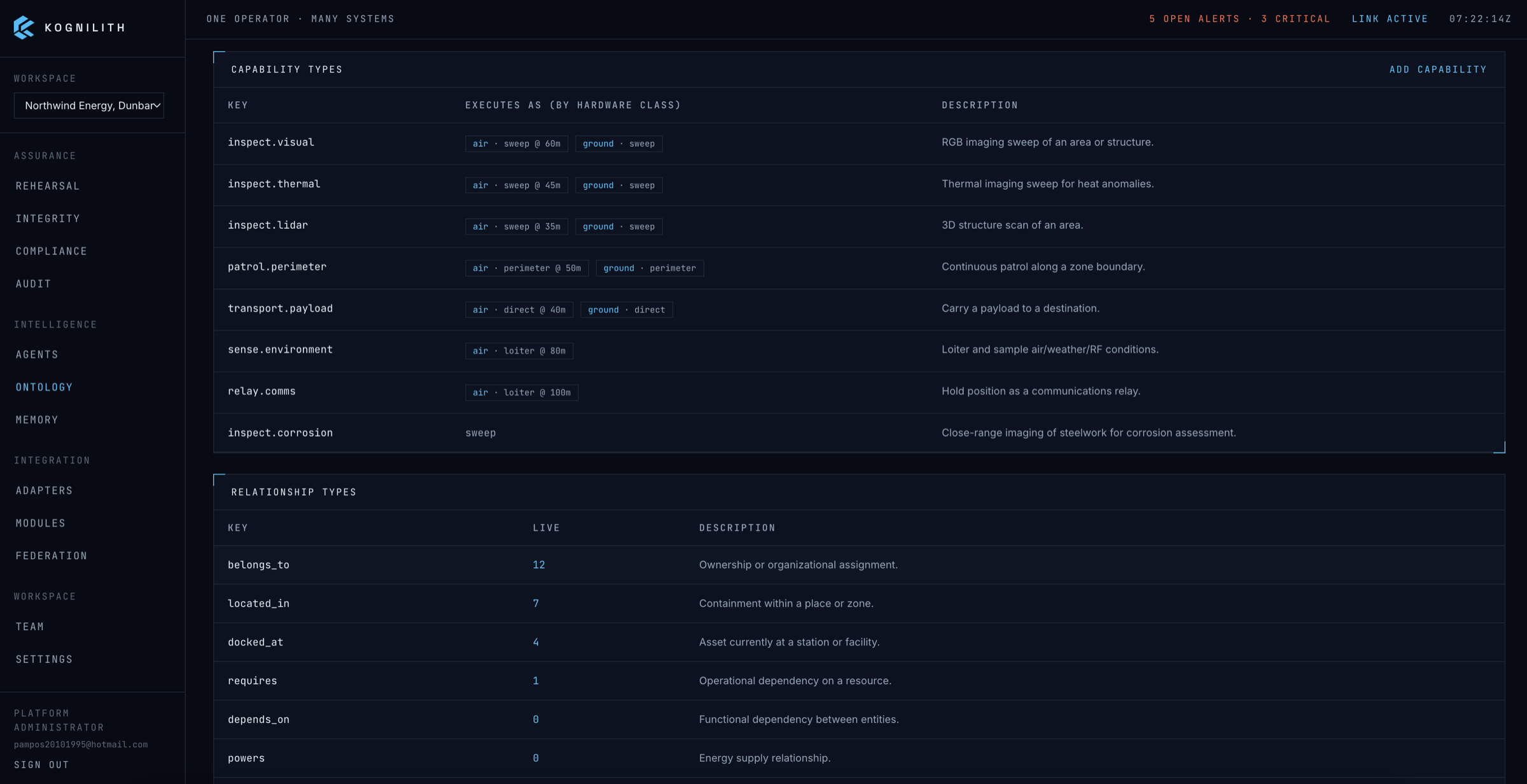Screen dimensions: 1527x784
Task: Click the ground direct tag
Action: [626, 310]
